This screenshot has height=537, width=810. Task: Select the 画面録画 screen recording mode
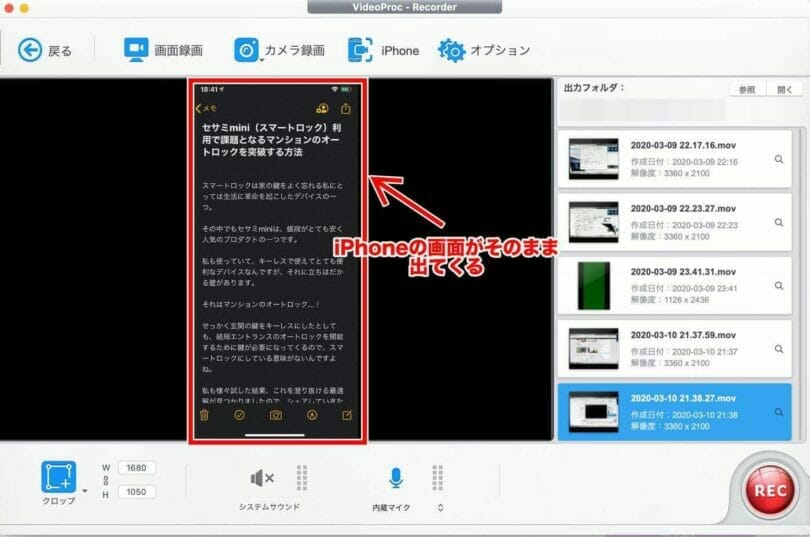point(163,50)
